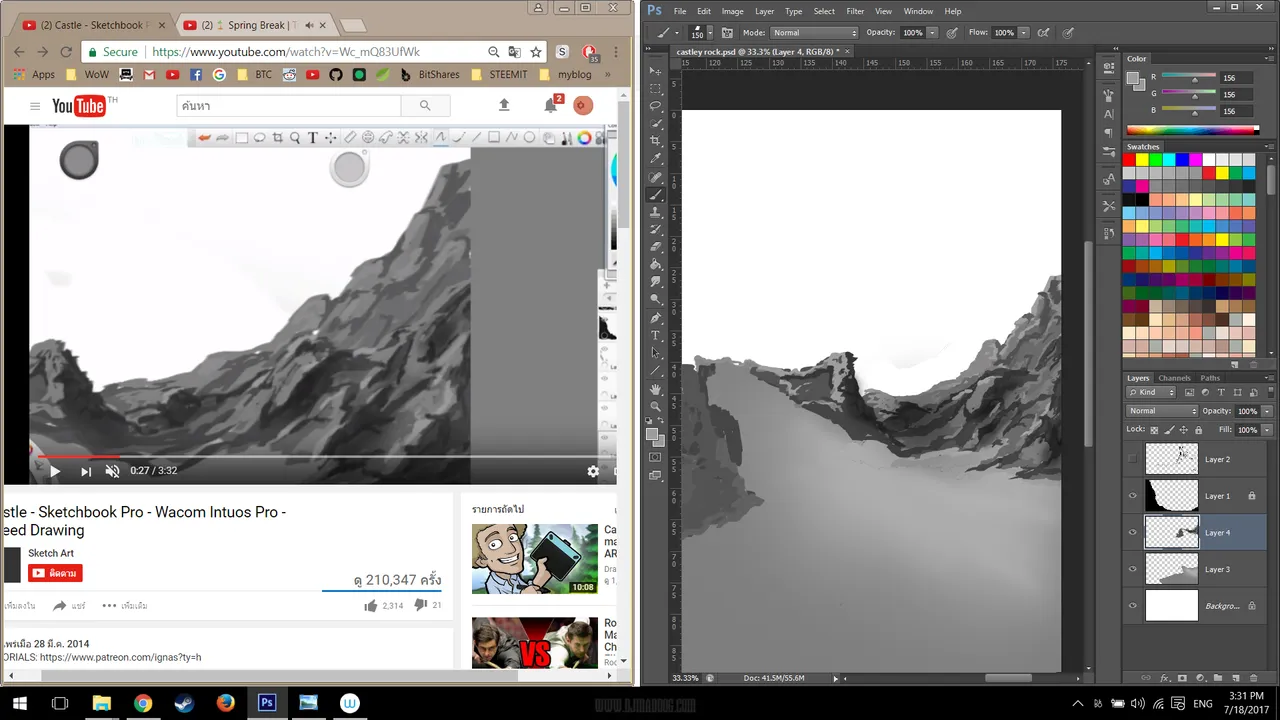Click the airbrush build-up icon next to Flow

(1044, 32)
